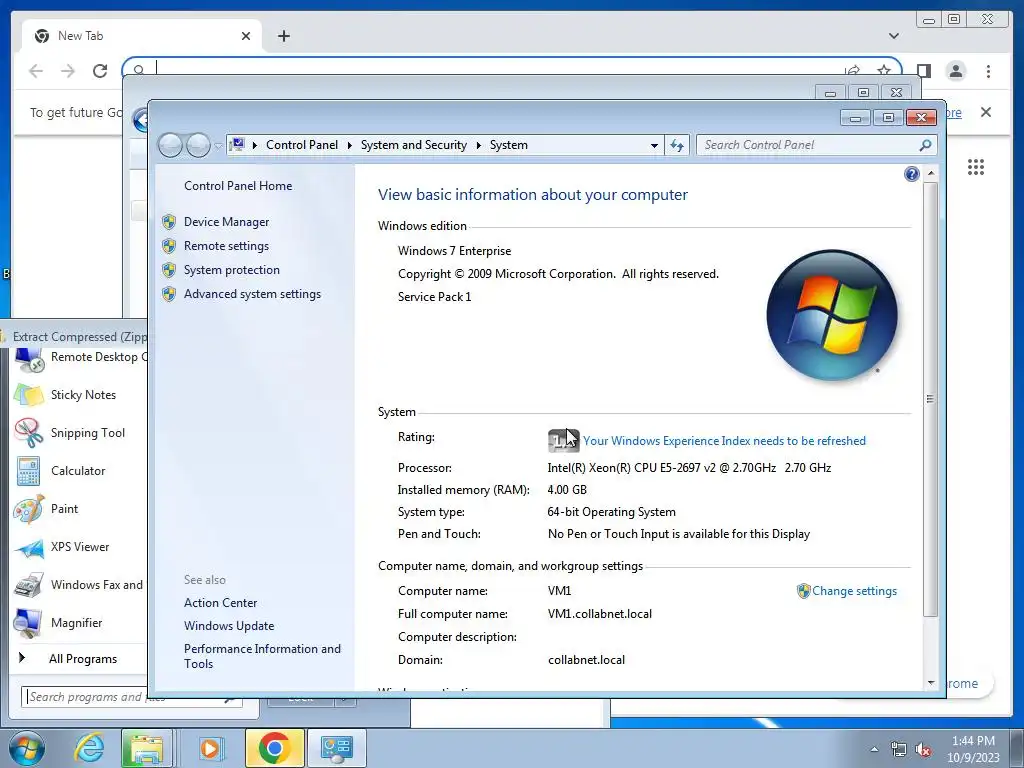1024x768 pixels.
Task: Click the System and Security breadcrumb
Action: (x=413, y=145)
